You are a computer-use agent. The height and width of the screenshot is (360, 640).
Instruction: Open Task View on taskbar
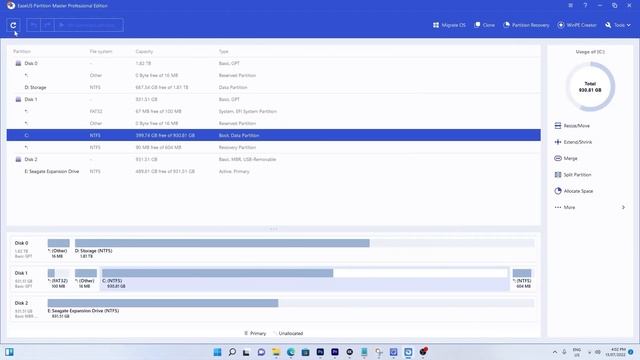click(246, 352)
